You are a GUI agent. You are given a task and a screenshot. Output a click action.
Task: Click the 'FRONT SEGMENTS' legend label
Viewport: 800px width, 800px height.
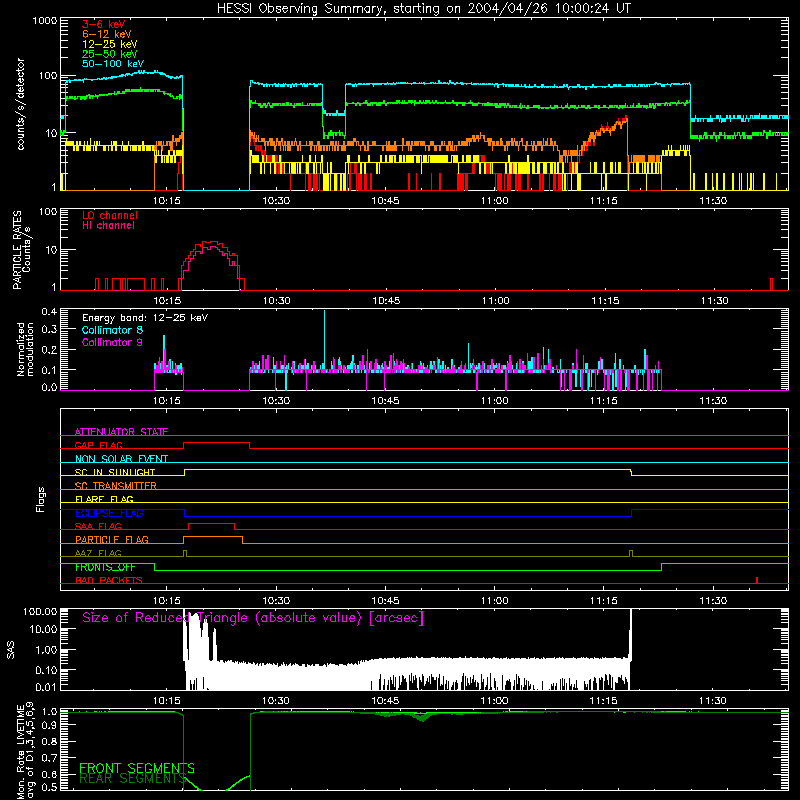137,768
